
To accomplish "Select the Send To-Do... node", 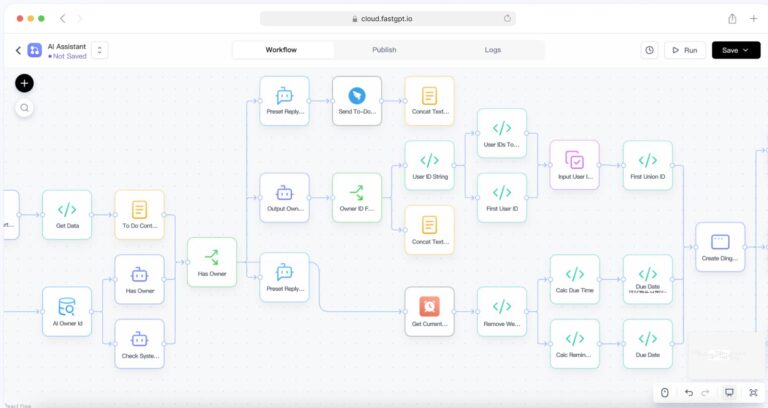I will point(357,101).
